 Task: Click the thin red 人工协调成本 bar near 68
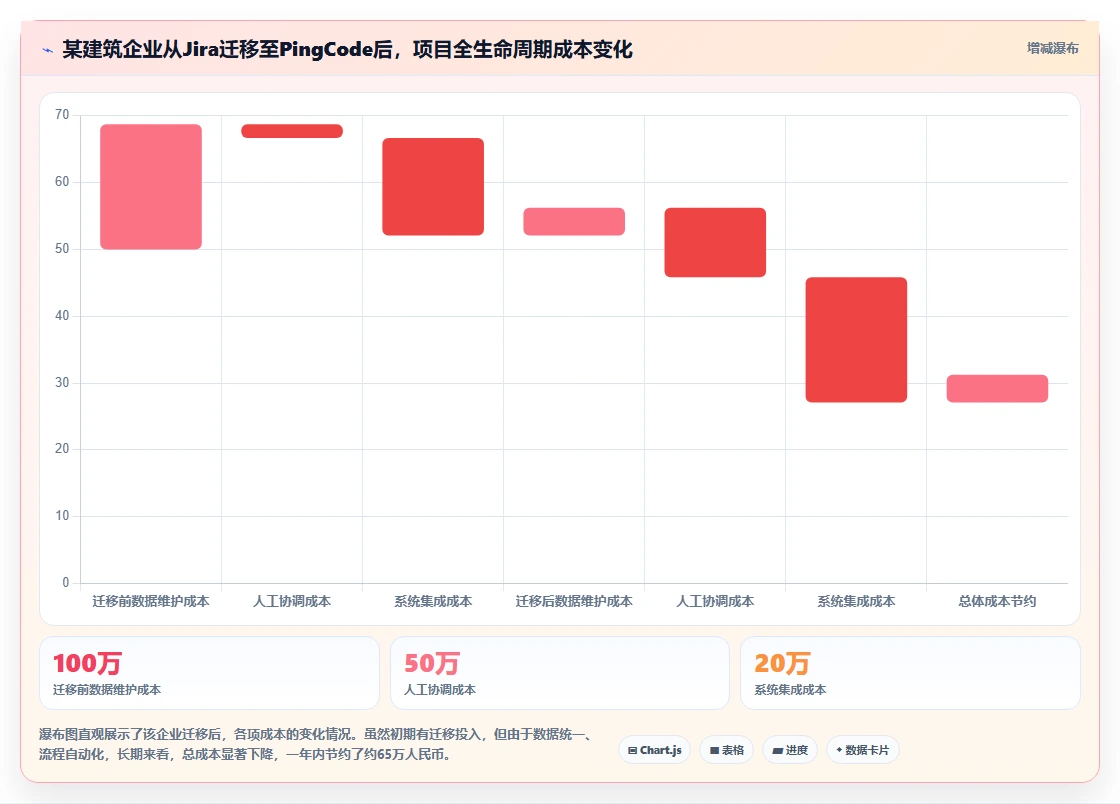pyautogui.click(x=292, y=131)
